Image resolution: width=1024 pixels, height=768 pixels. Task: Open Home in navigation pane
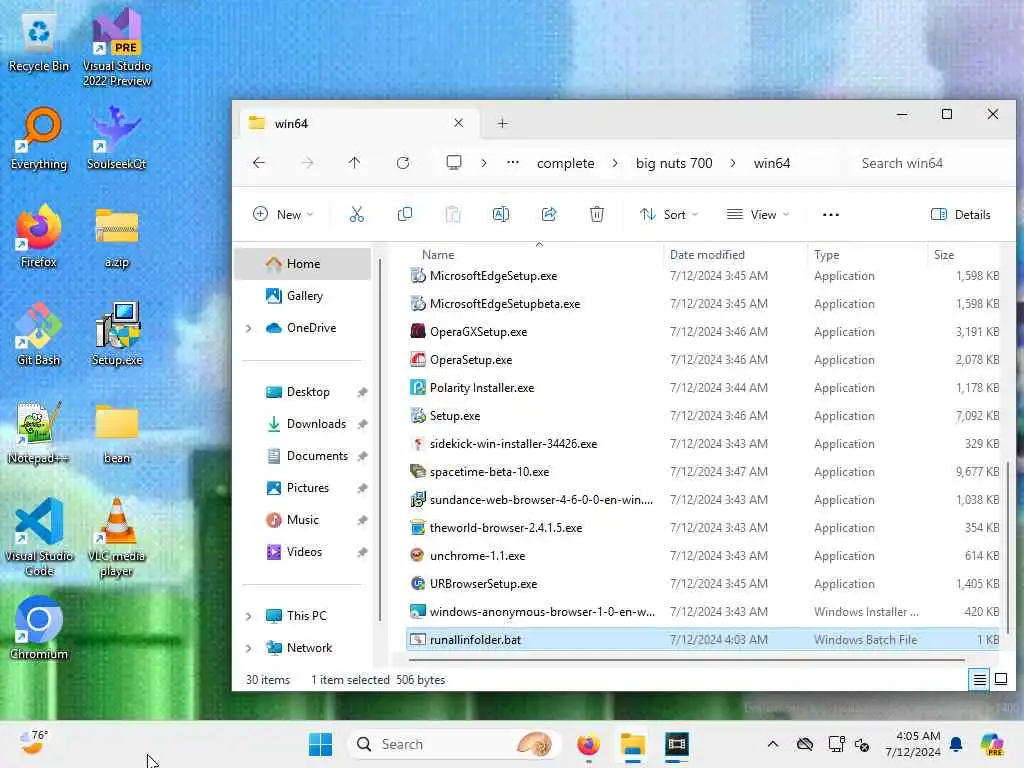pos(303,264)
